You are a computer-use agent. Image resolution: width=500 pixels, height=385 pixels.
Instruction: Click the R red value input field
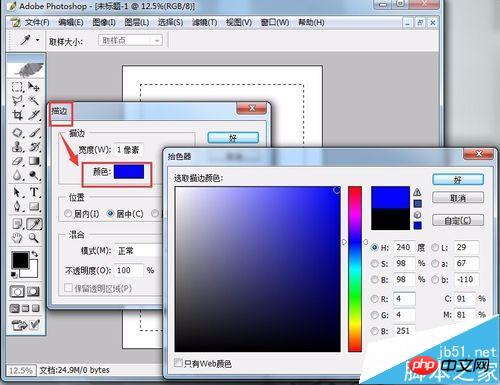coord(404,298)
